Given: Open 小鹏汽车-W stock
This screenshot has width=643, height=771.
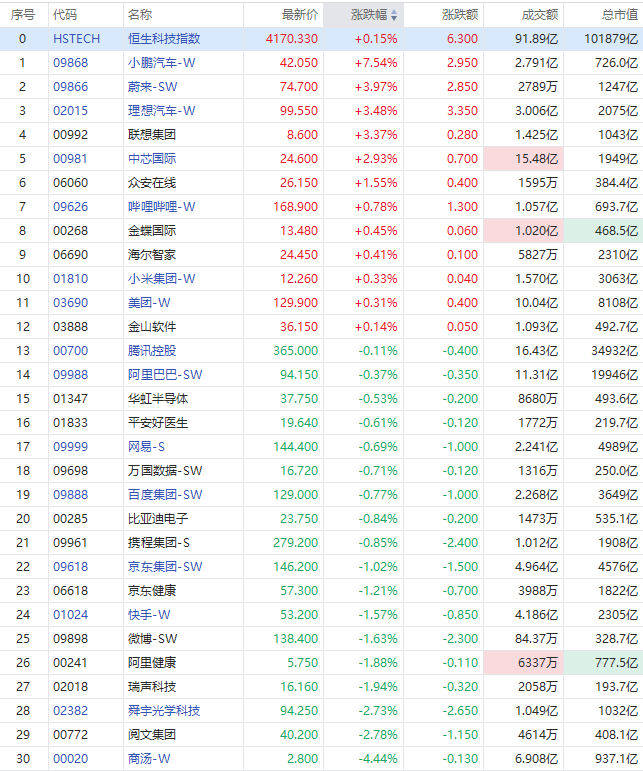Looking at the screenshot, I should 161,63.
